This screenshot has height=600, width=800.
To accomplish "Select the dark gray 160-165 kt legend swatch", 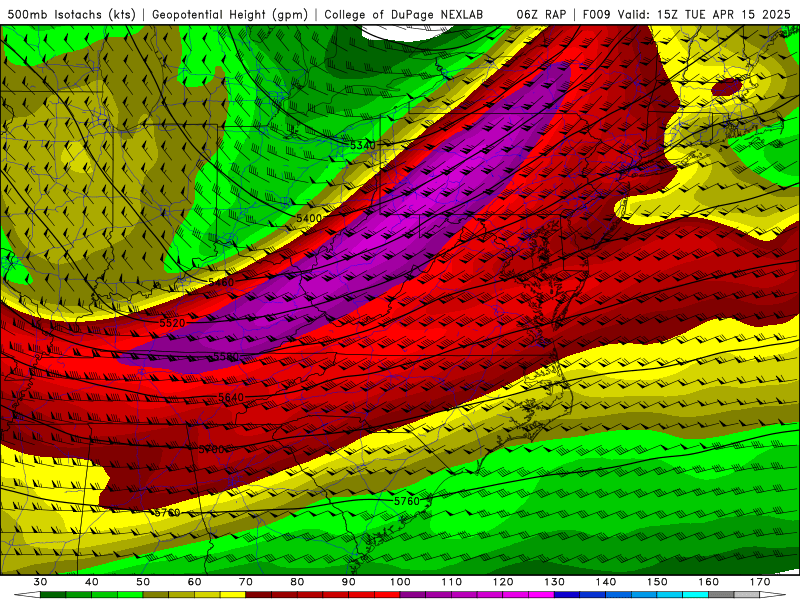I will (x=721, y=595).
